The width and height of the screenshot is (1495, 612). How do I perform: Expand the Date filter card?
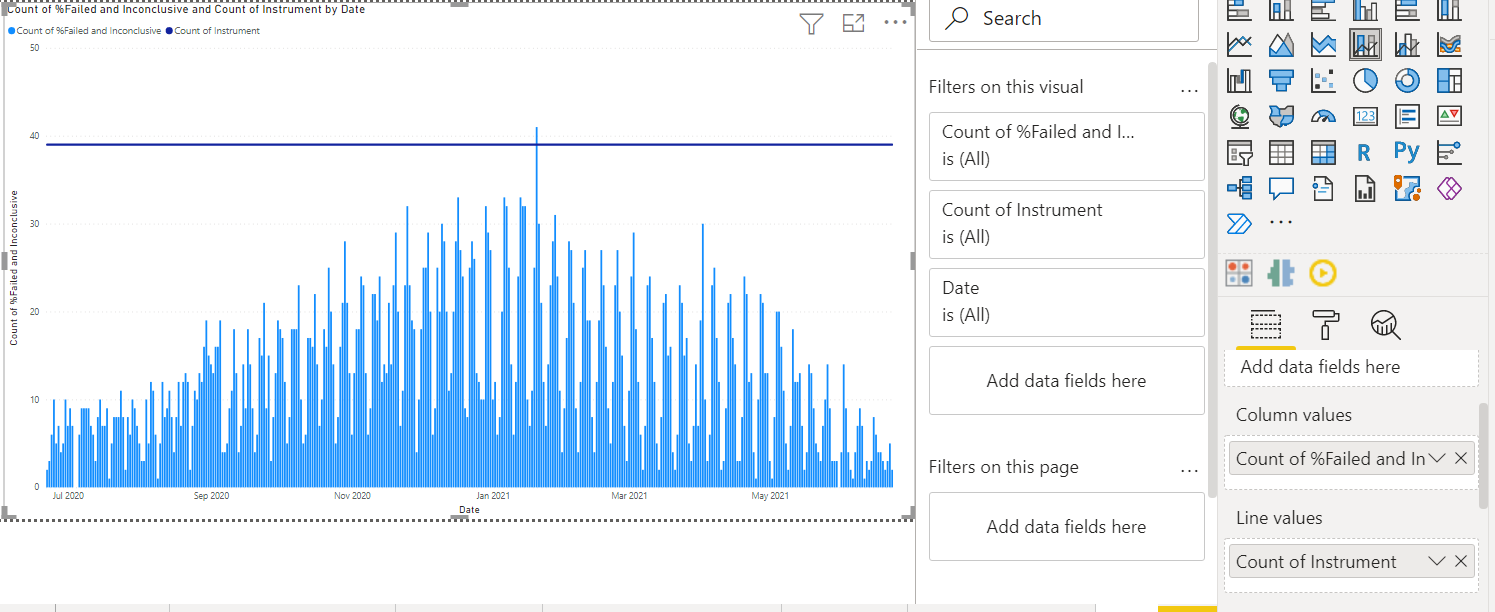pos(1067,302)
